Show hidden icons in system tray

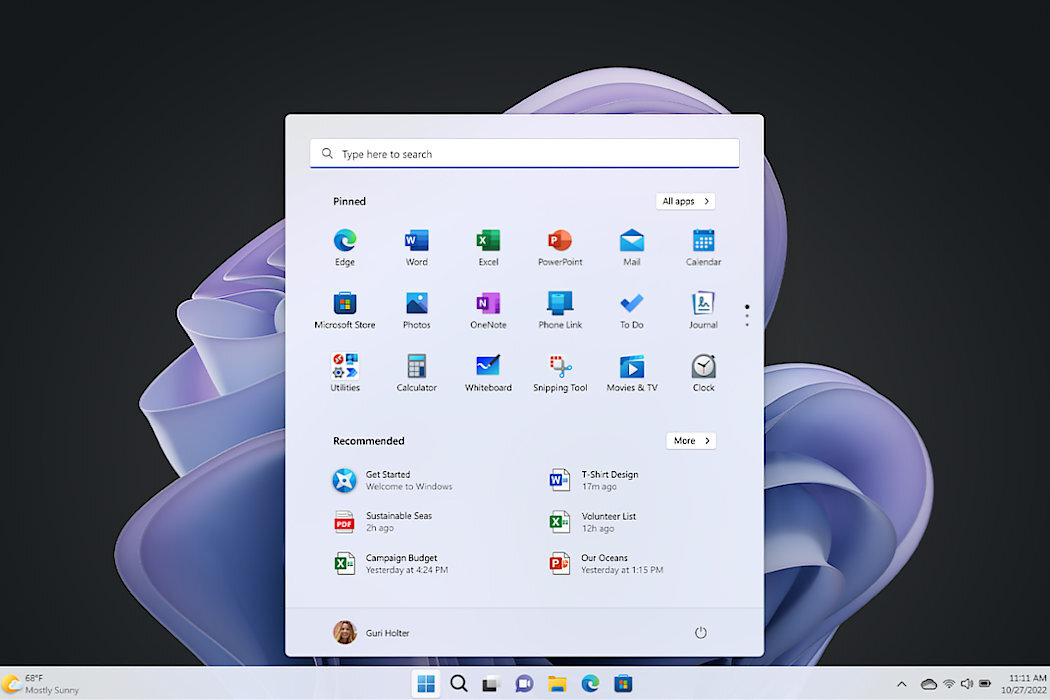click(x=901, y=684)
